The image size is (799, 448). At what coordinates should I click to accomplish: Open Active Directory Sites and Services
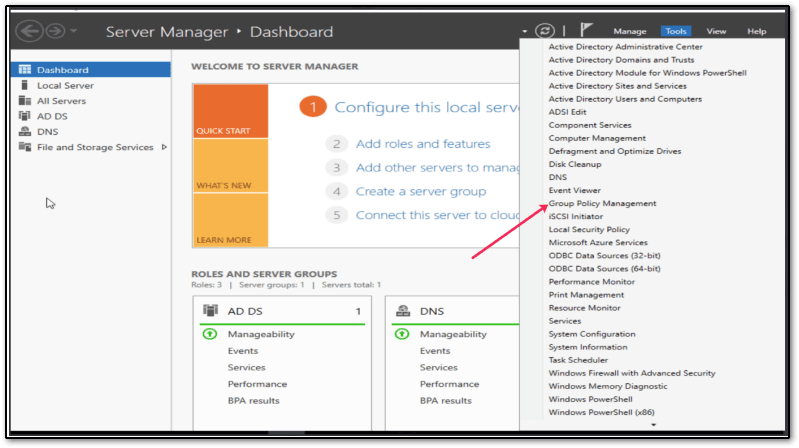617,86
